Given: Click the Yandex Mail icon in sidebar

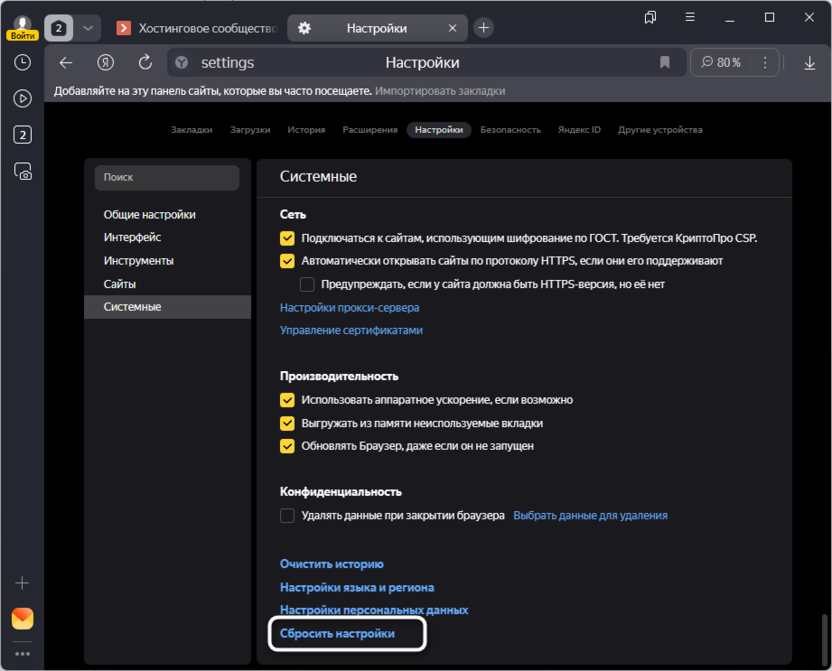Looking at the screenshot, I should (x=22, y=618).
